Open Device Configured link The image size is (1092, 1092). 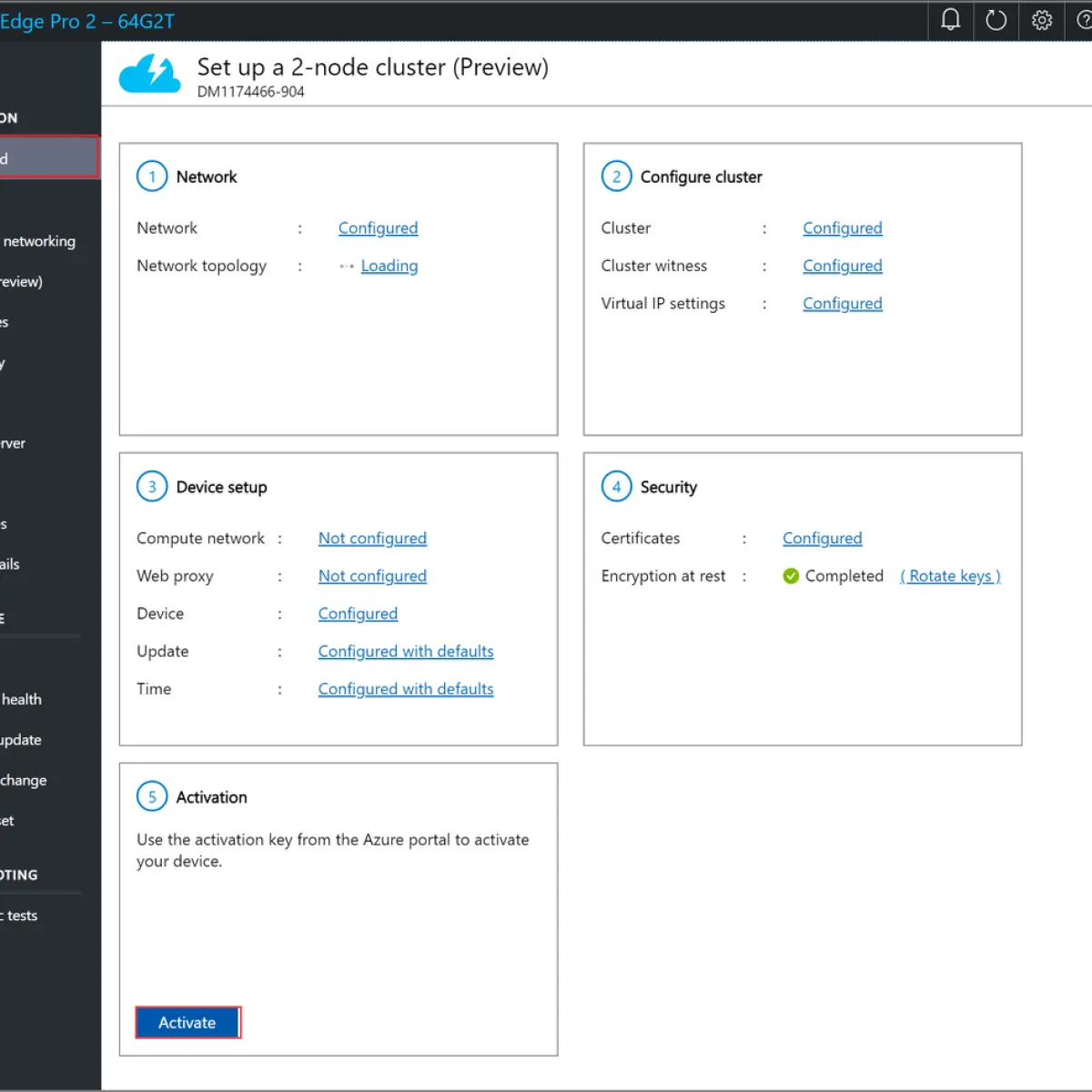click(358, 613)
